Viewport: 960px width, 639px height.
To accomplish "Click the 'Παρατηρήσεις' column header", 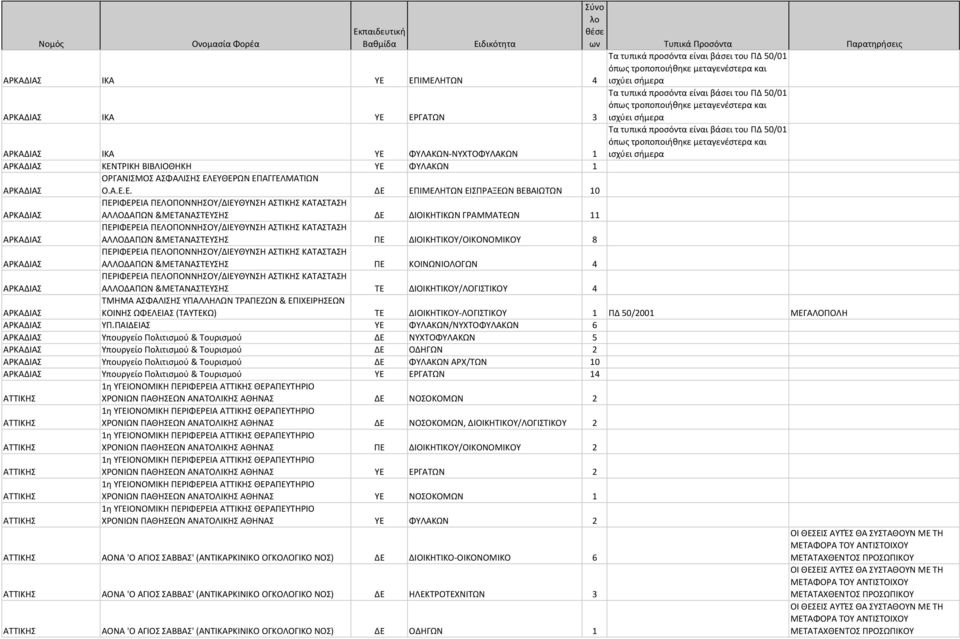I will [x=874, y=26].
